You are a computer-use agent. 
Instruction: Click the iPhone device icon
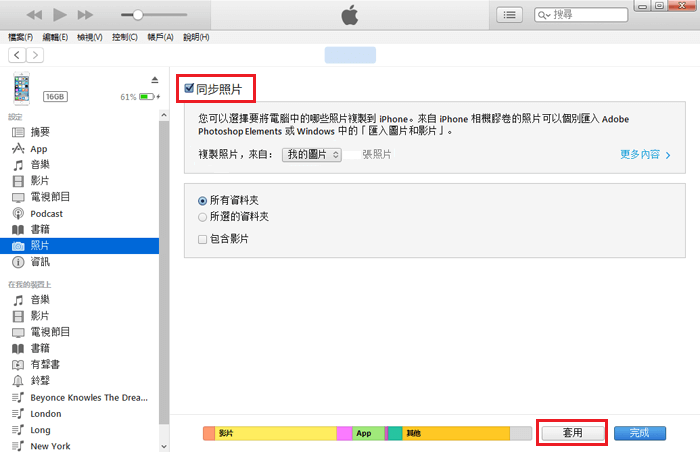[x=21, y=88]
